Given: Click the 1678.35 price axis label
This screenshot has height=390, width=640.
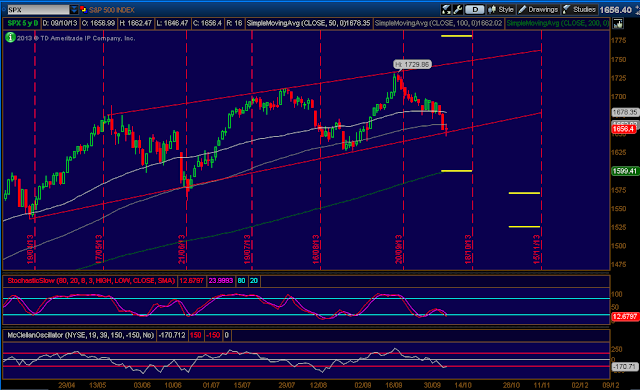Looking at the screenshot, I should click(624, 112).
